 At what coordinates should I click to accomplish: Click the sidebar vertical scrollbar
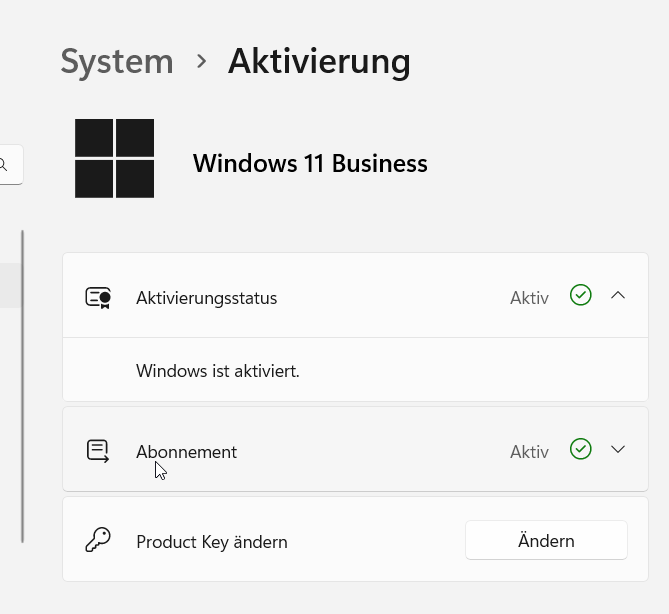pyautogui.click(x=23, y=387)
